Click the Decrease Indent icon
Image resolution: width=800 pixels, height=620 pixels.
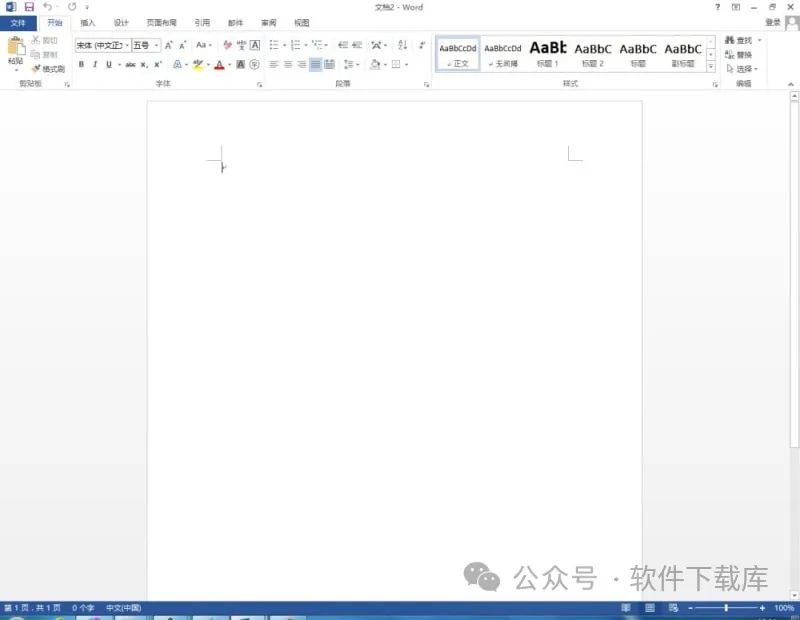[343, 45]
